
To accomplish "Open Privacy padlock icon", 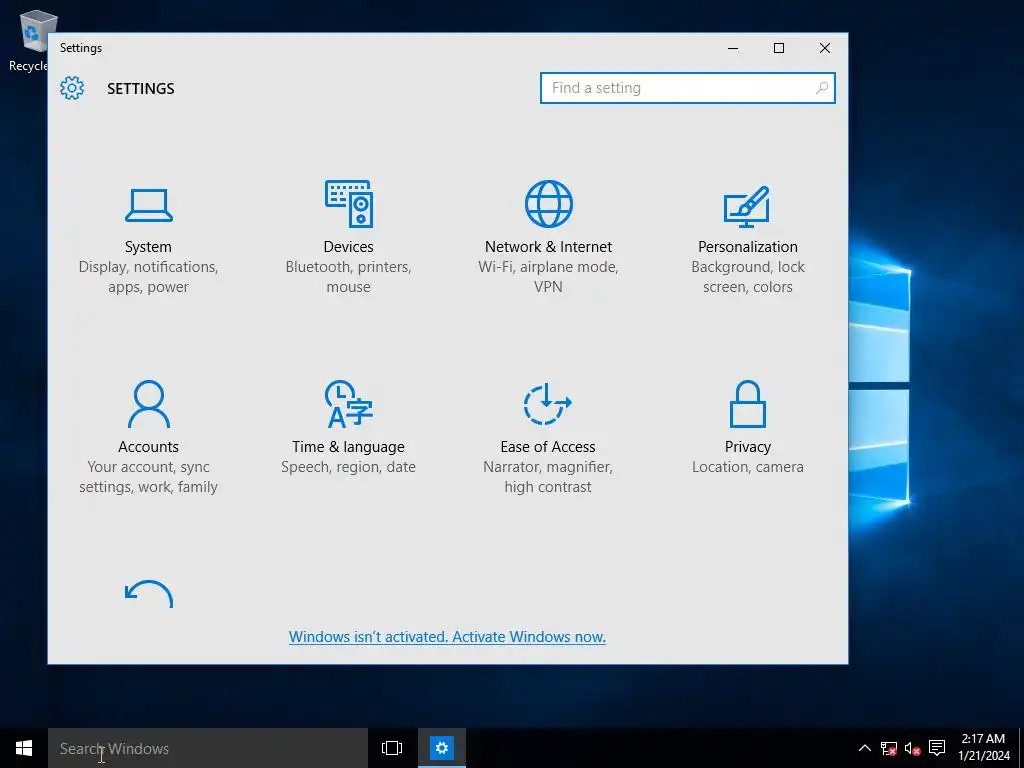I will click(x=748, y=404).
